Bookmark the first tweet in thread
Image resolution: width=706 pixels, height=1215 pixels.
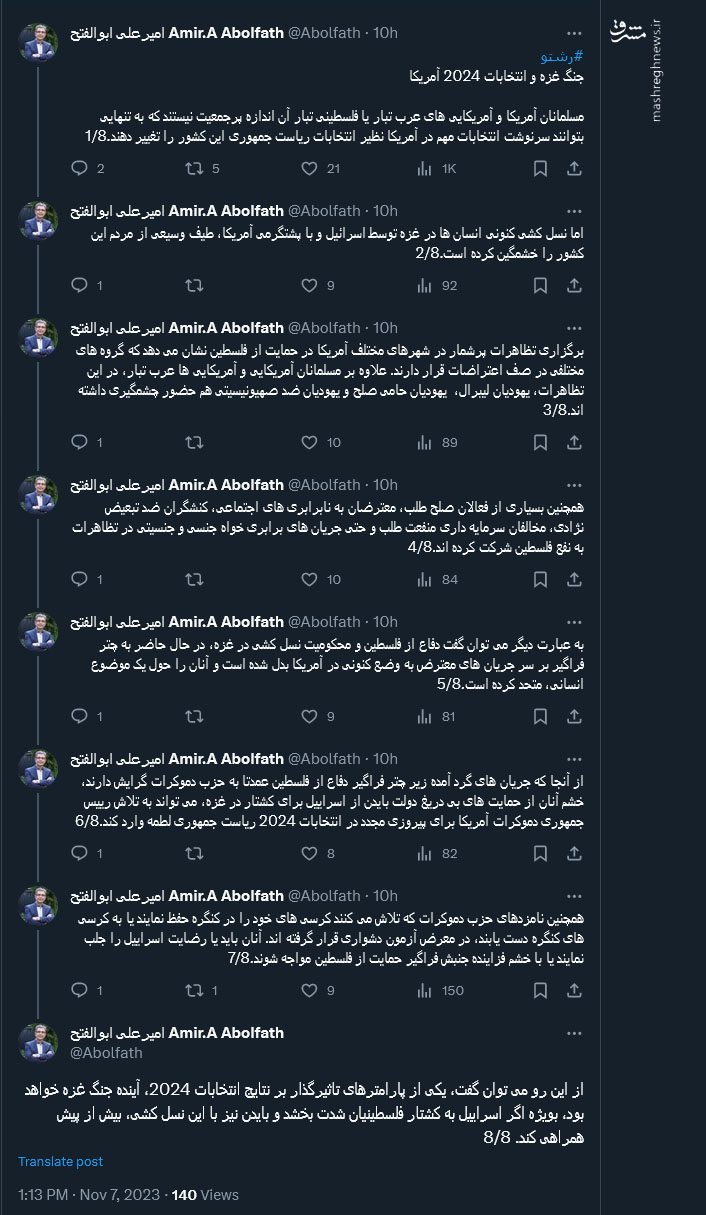(x=540, y=169)
